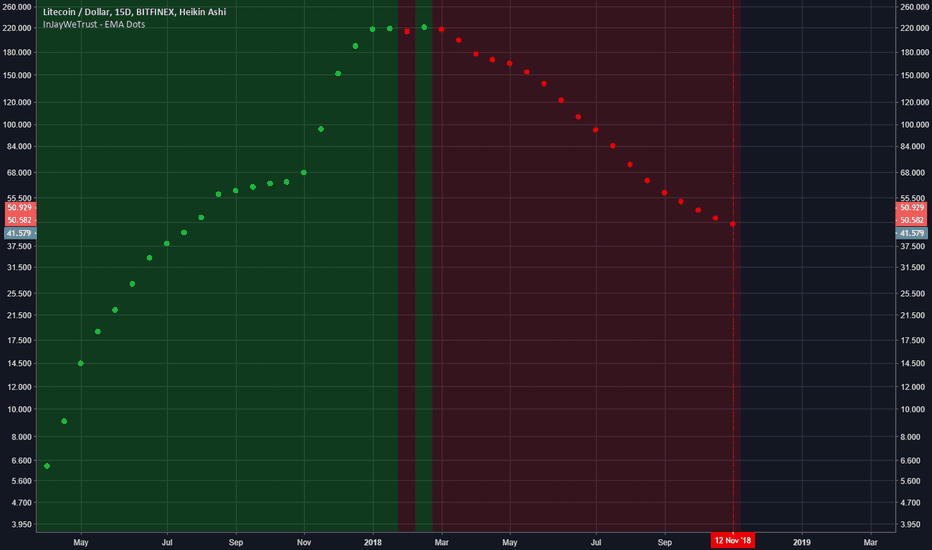The height and width of the screenshot is (550, 932).
Task: Click the 6.600 label on left price axis
Action: (x=20, y=461)
